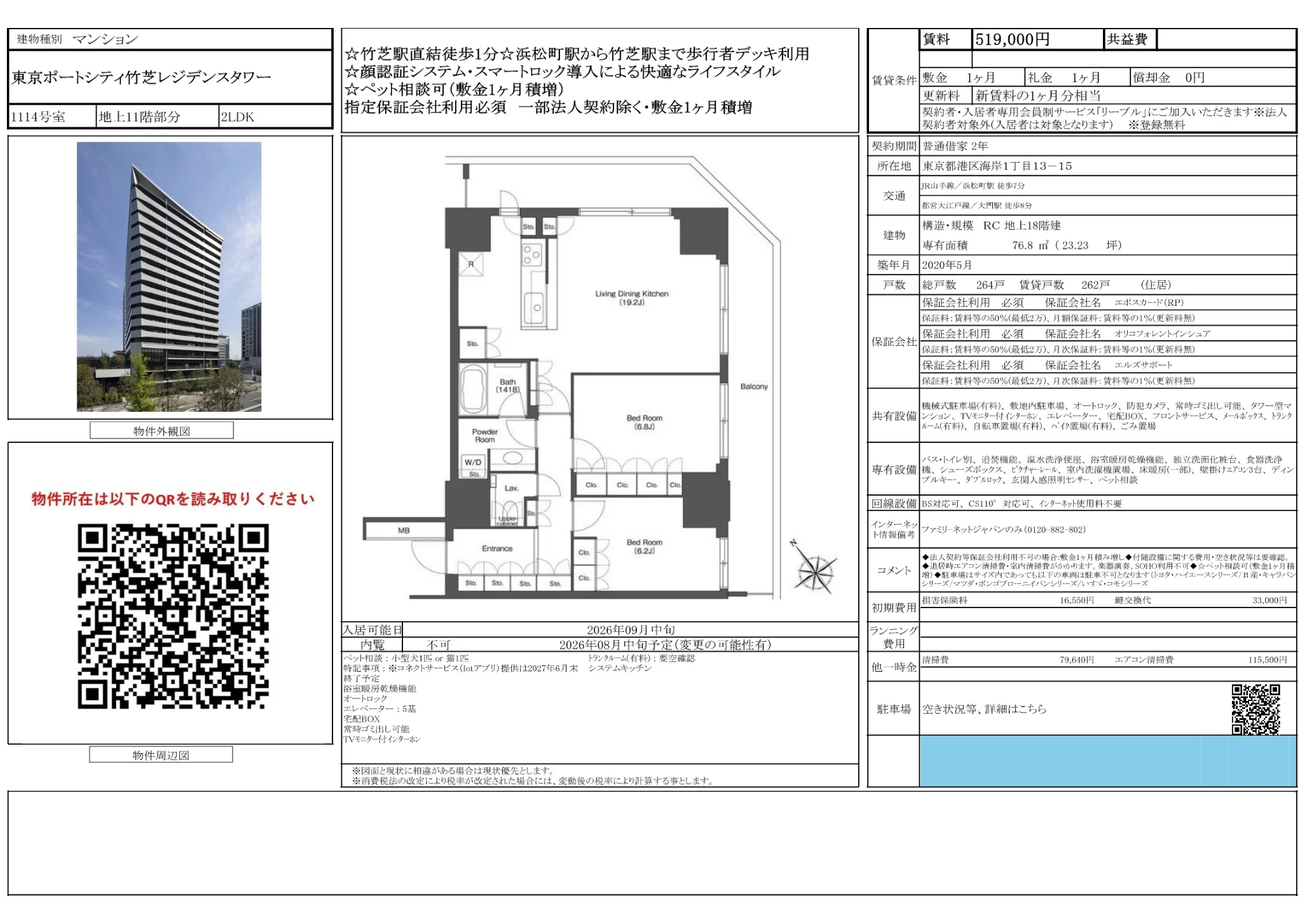Image resolution: width=1307 pixels, height=924 pixels.
Task: Click the Balcony label
Action: point(754,386)
